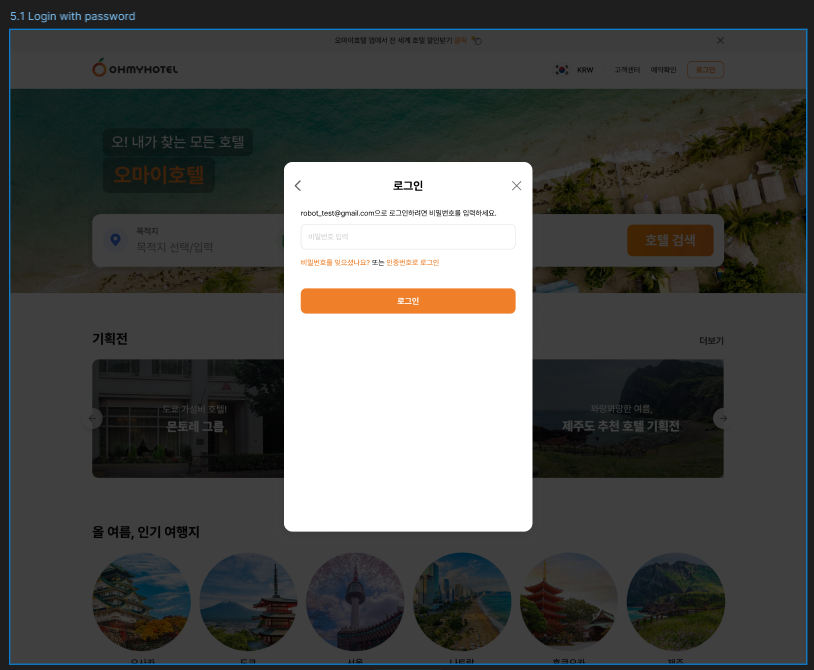Choose login with verification code link
The width and height of the screenshot is (814, 670).
pos(413,263)
